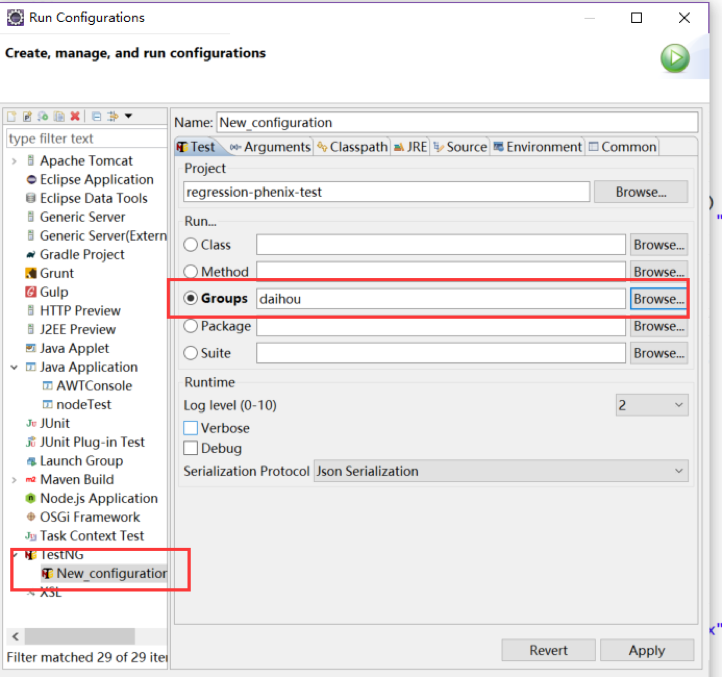
Task: Click the green Run icon at top right
Action: click(x=675, y=58)
